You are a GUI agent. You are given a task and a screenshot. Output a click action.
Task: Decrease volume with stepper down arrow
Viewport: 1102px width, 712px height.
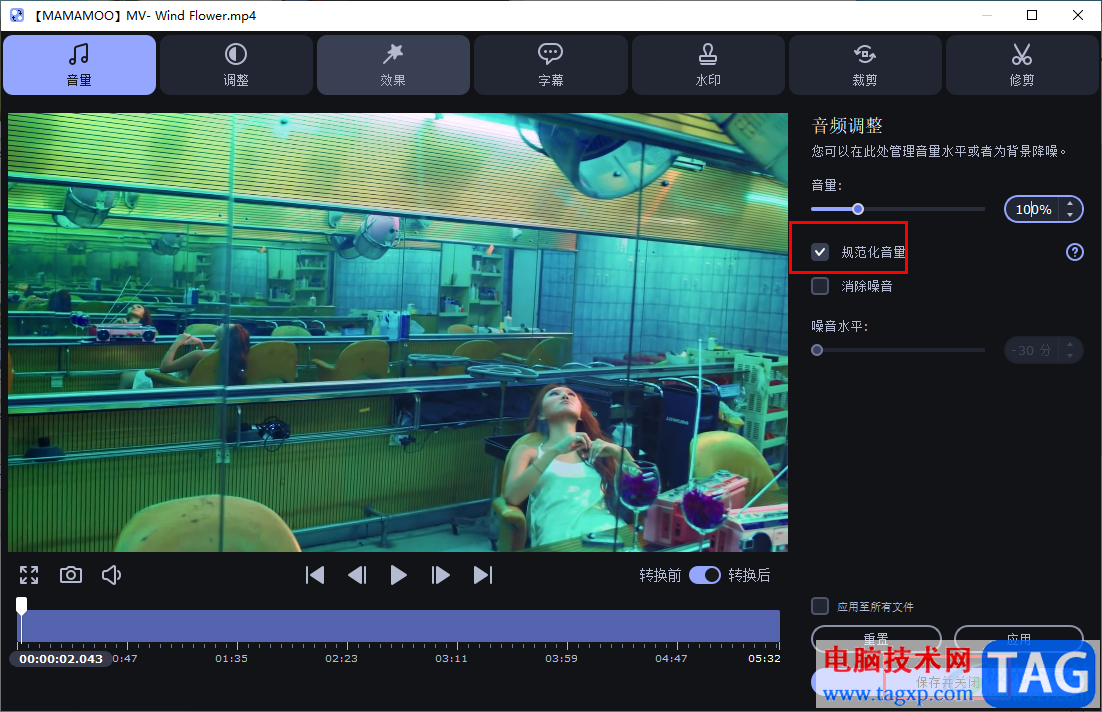(1070, 214)
